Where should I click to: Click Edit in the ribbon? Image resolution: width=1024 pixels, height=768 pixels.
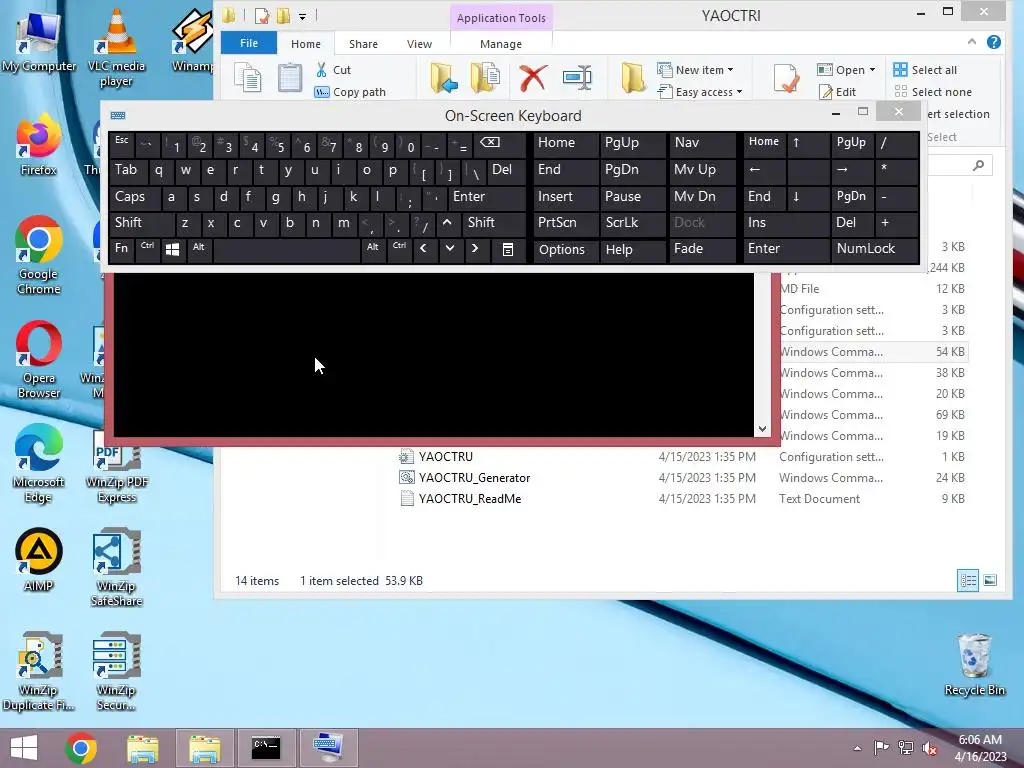pos(838,92)
